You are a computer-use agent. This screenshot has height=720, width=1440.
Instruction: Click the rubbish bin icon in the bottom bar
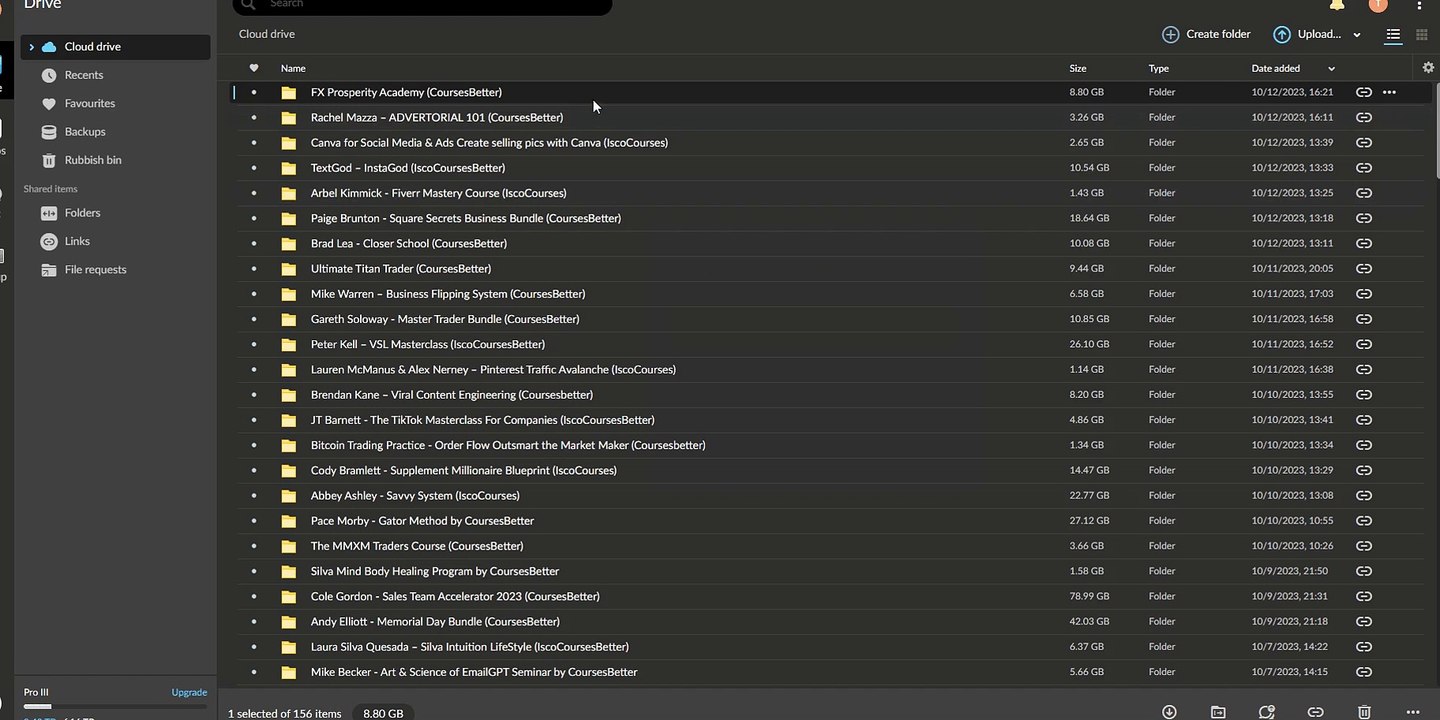tap(1364, 712)
